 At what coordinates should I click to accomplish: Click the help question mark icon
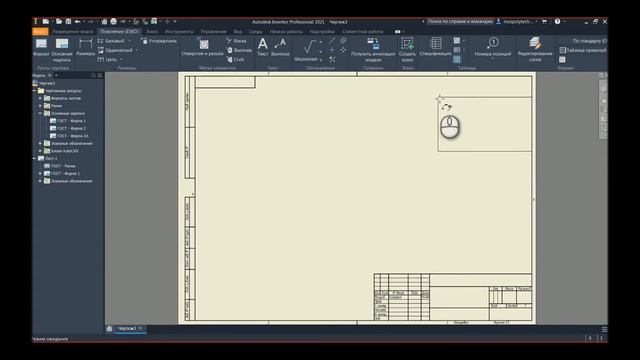tap(557, 22)
